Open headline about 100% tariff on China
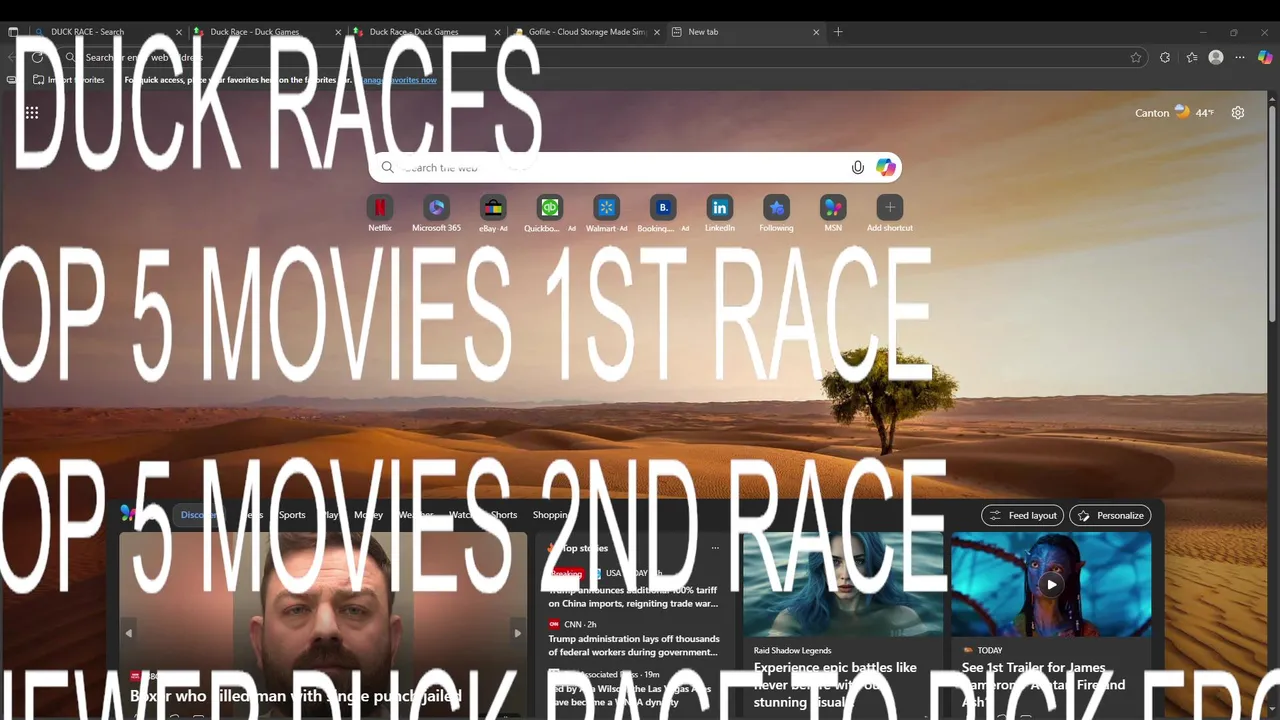Image resolution: width=1280 pixels, height=720 pixels. click(634, 597)
